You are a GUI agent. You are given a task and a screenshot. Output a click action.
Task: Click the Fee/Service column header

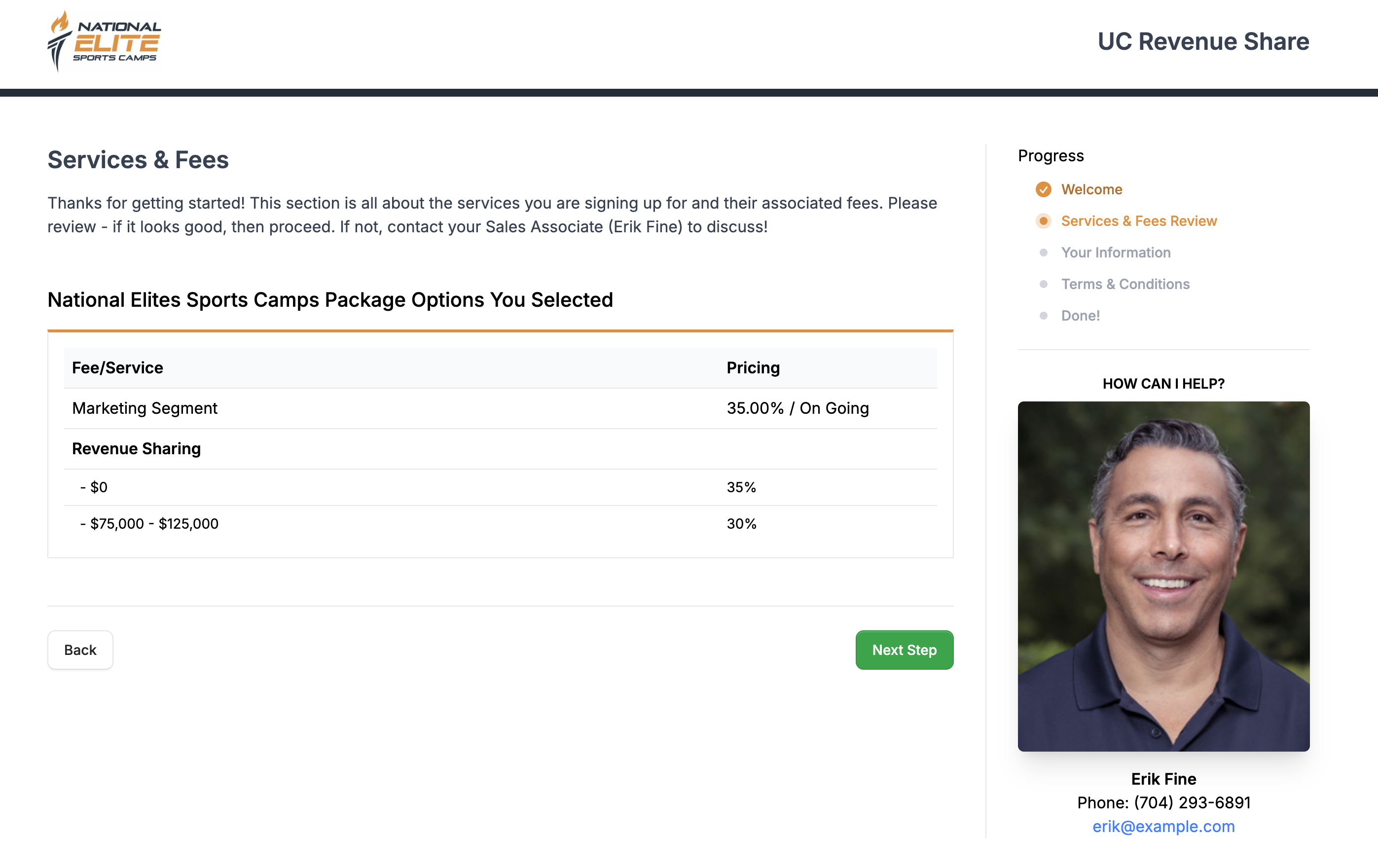(117, 368)
